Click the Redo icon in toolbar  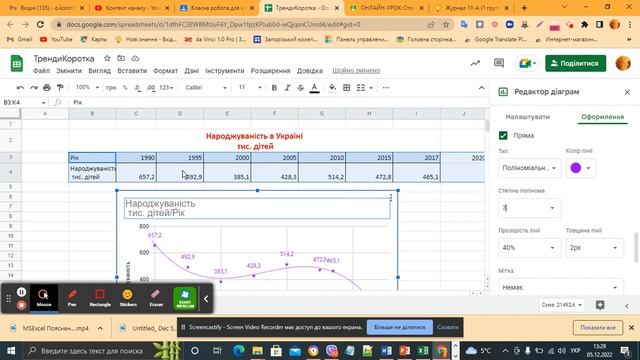point(34,88)
